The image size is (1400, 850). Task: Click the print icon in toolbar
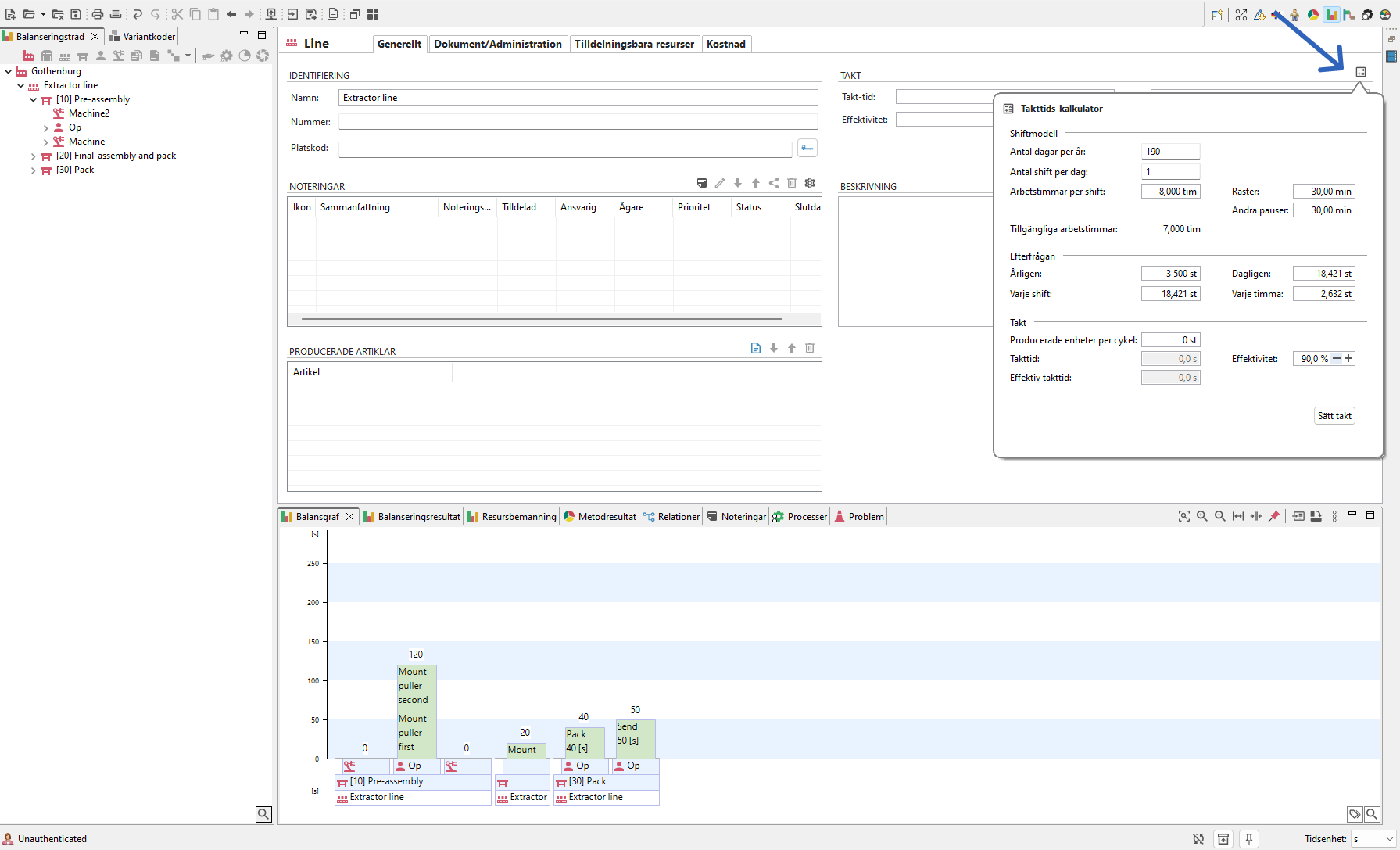pos(97,15)
